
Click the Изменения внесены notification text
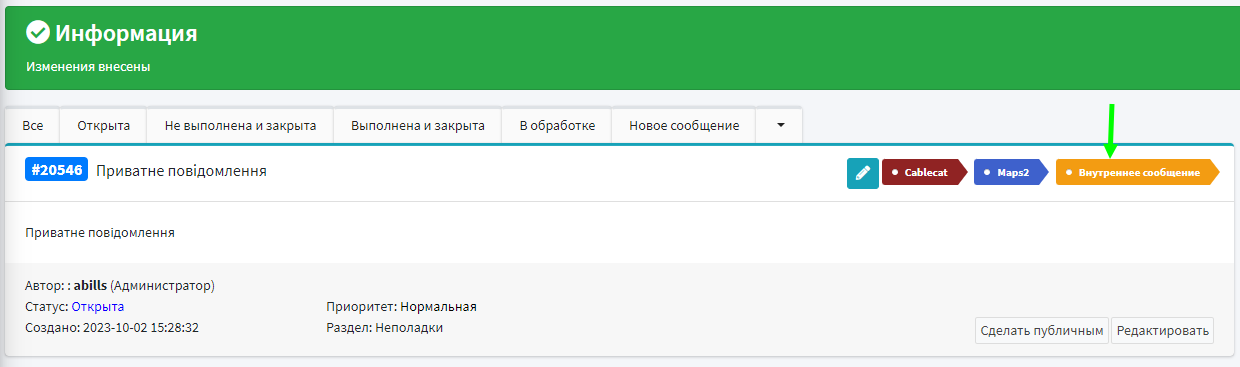point(88,67)
